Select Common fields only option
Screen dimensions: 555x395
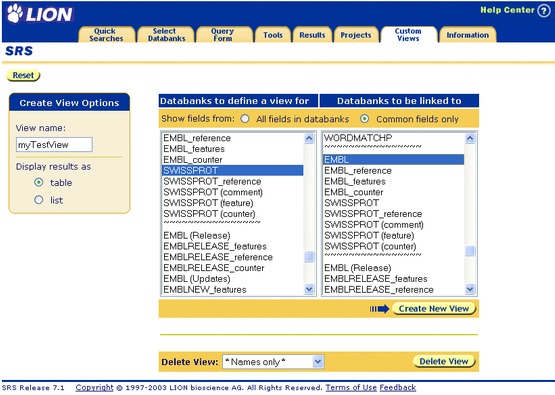(364, 119)
